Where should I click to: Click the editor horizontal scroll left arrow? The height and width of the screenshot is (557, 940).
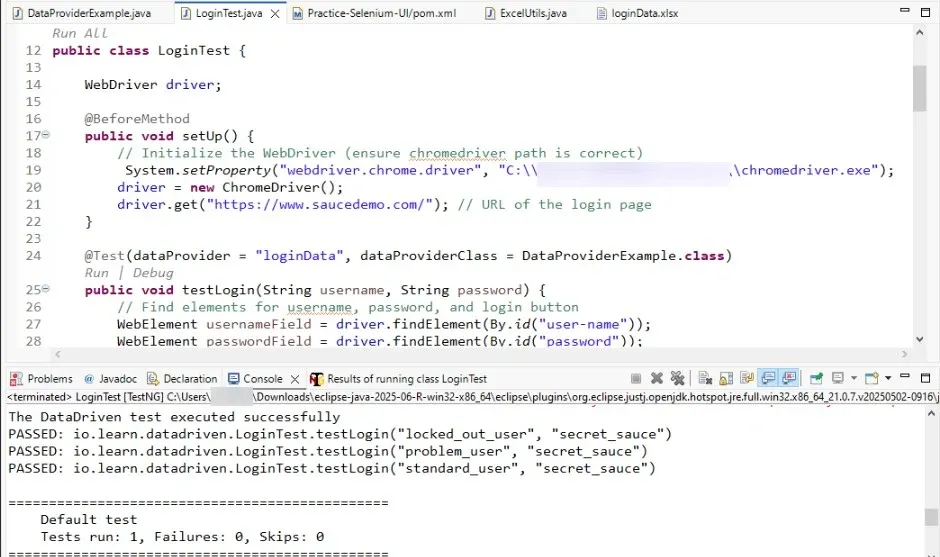[58, 354]
